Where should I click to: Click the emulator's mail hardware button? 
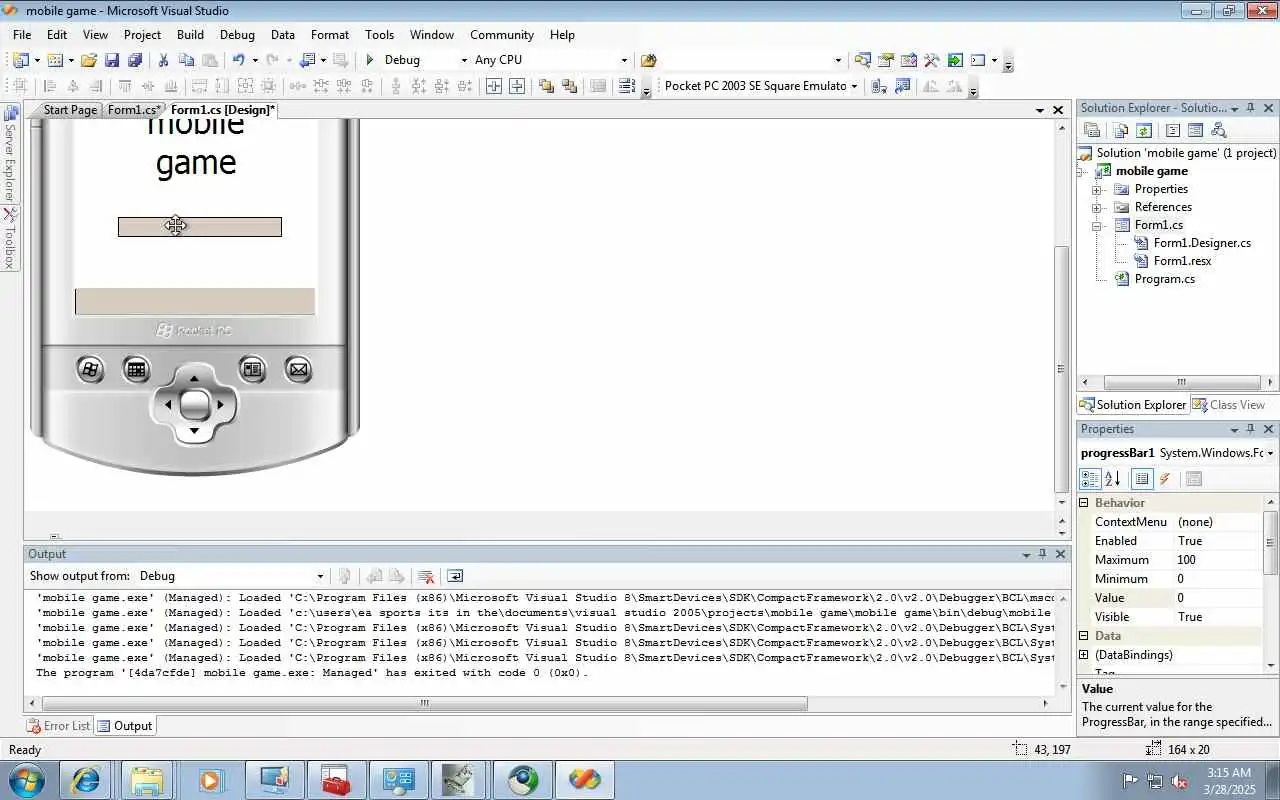click(298, 370)
